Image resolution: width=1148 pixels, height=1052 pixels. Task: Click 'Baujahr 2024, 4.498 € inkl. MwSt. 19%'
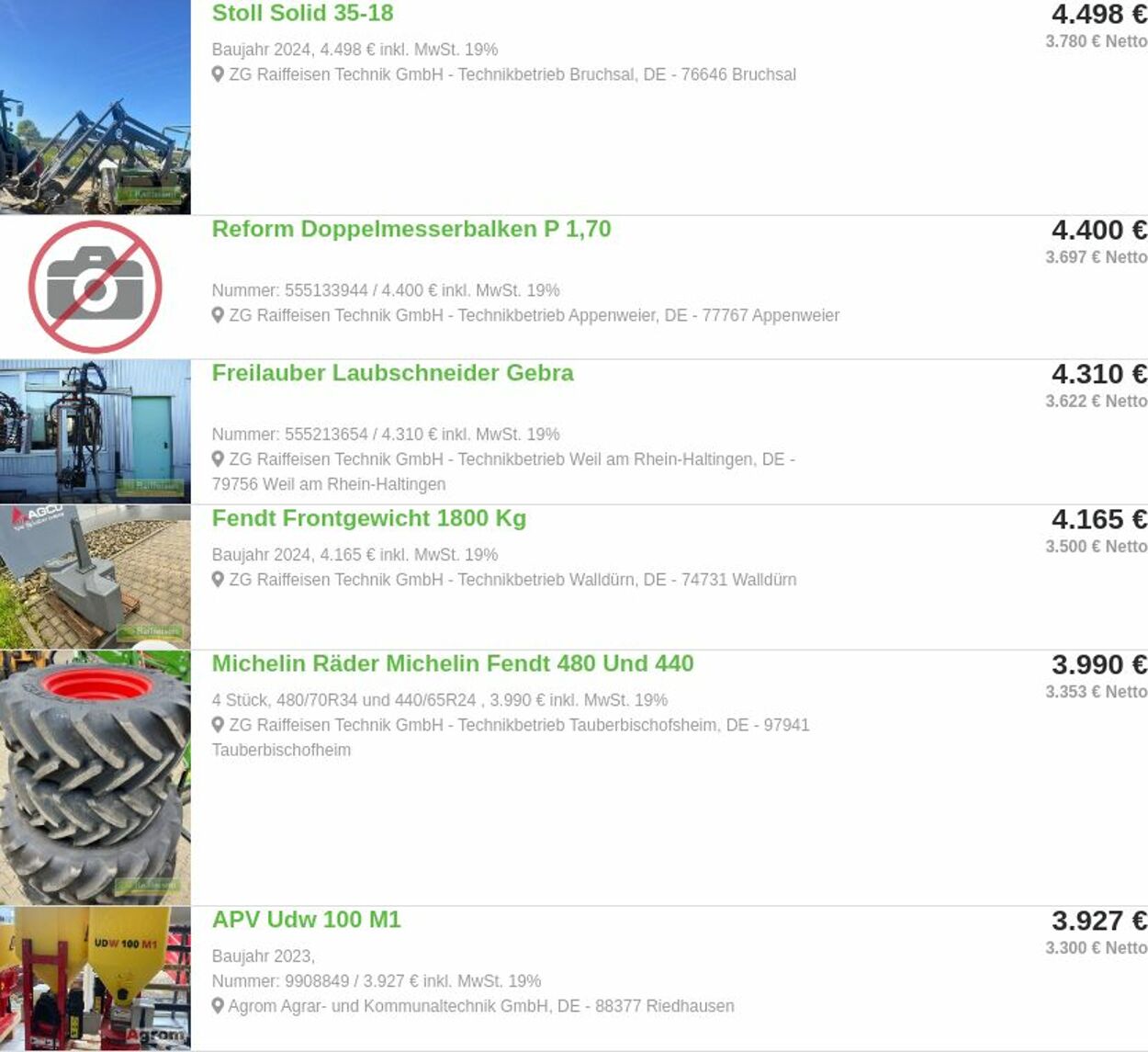click(355, 50)
